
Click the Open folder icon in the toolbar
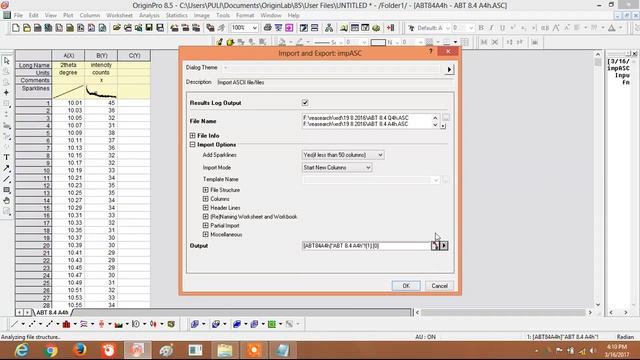click(117, 28)
